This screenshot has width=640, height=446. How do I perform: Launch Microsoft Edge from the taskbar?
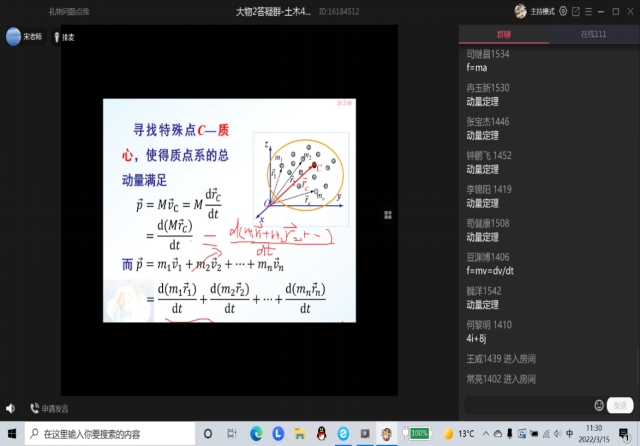point(256,434)
